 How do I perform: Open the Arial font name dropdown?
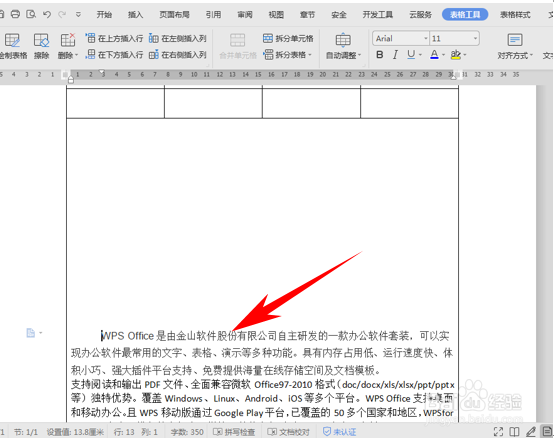coord(426,38)
